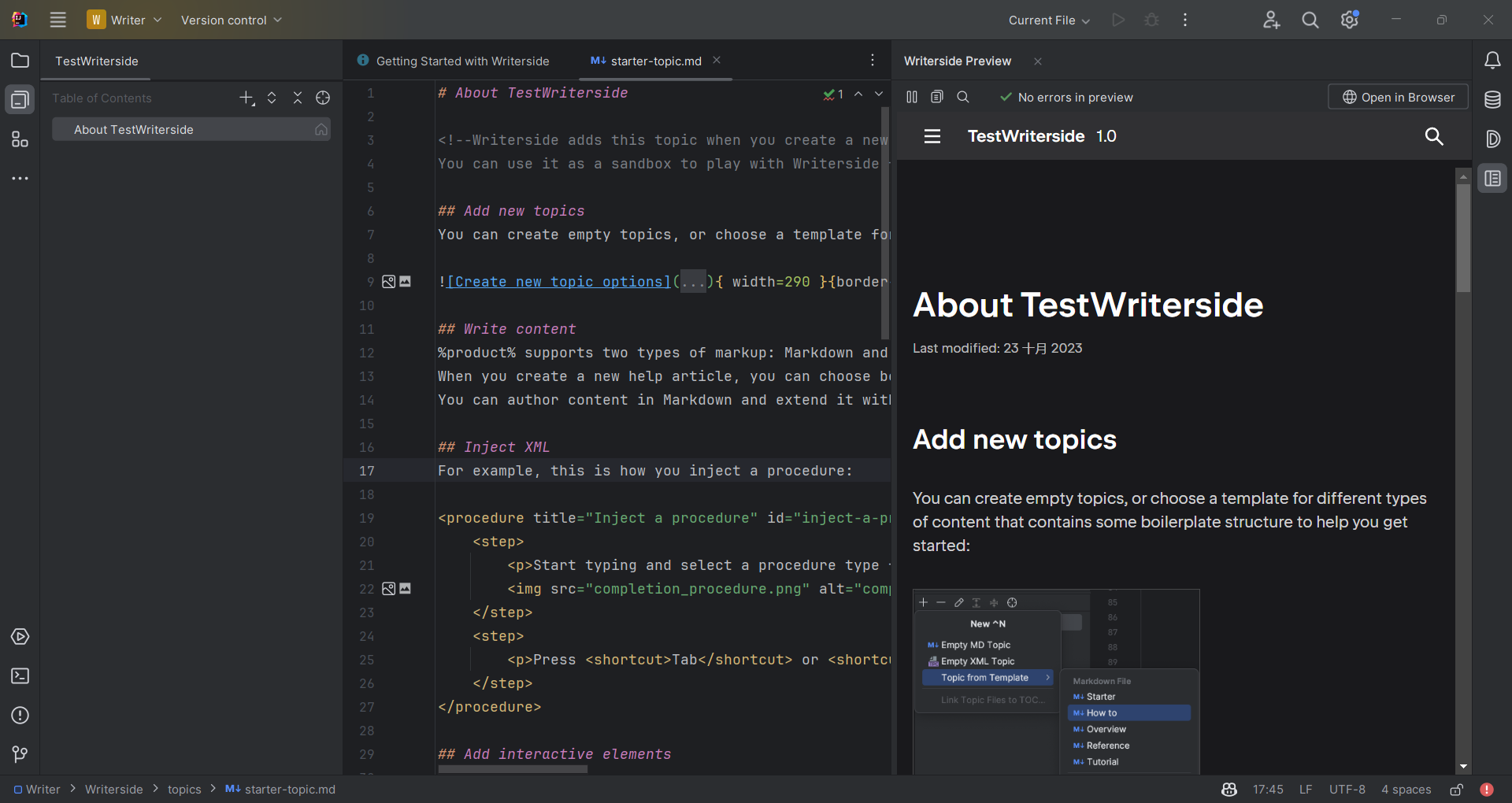Open the Problems tool window
1512x803 pixels.
coord(20,715)
